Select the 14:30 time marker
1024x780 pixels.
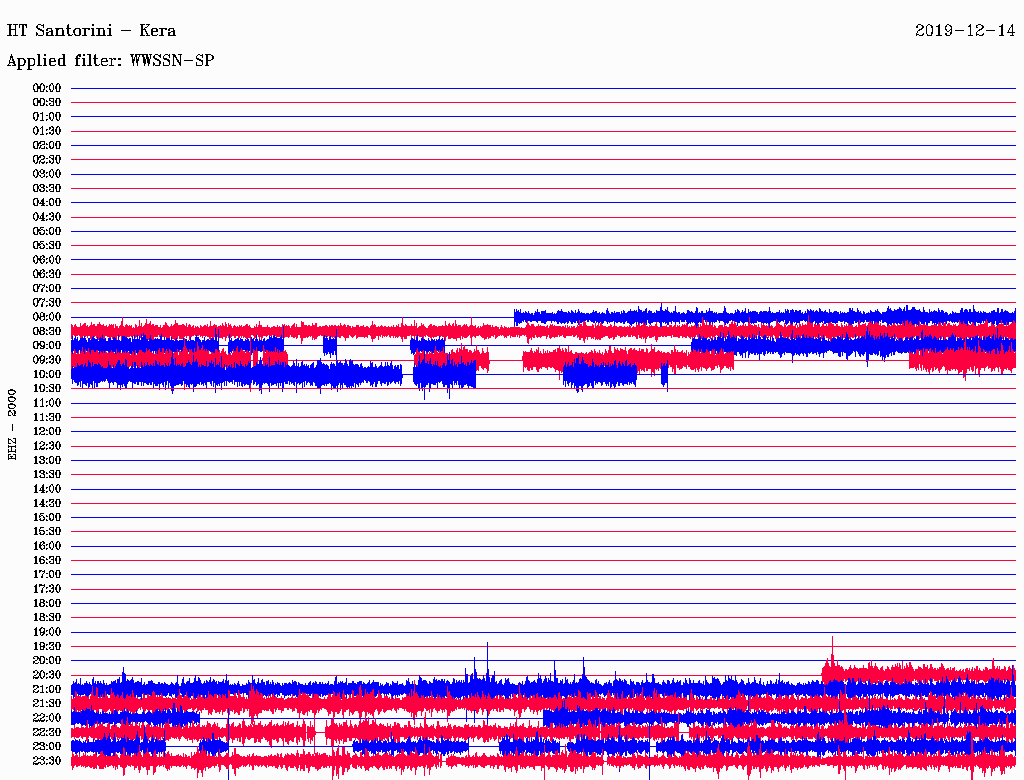[x=47, y=503]
